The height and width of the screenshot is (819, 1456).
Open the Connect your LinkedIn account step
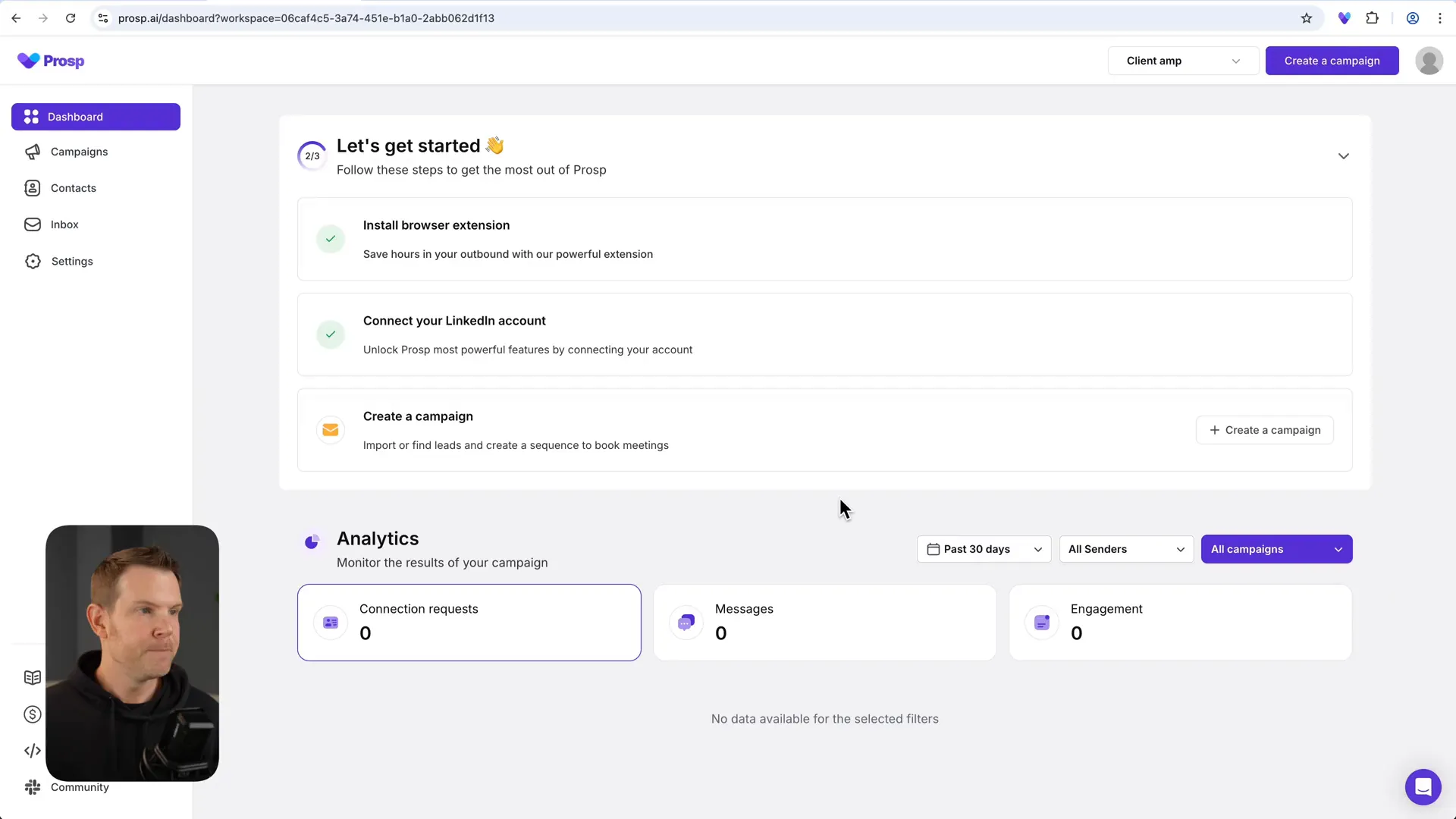point(824,334)
